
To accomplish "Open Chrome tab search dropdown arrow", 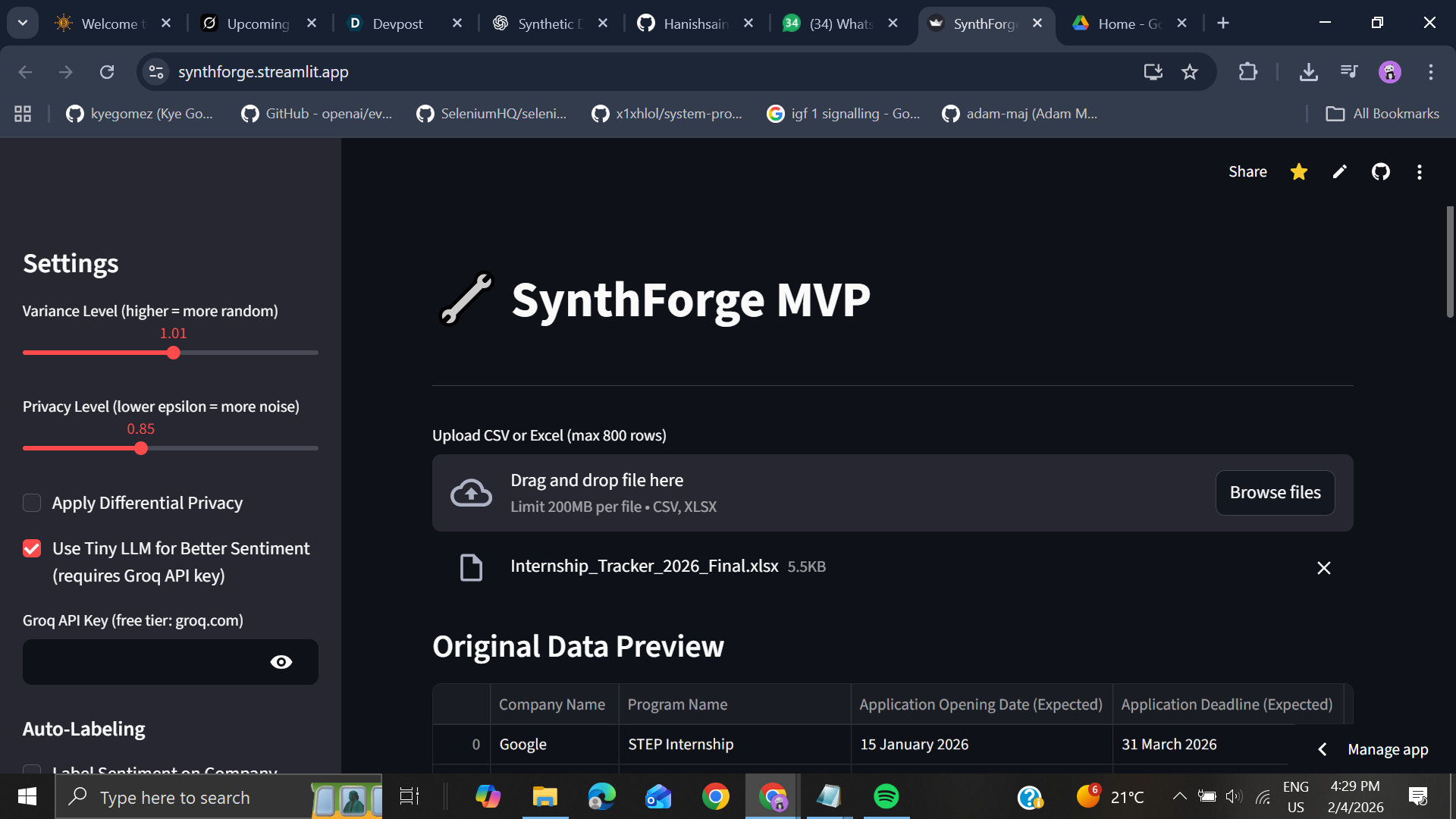I will pos(23,23).
